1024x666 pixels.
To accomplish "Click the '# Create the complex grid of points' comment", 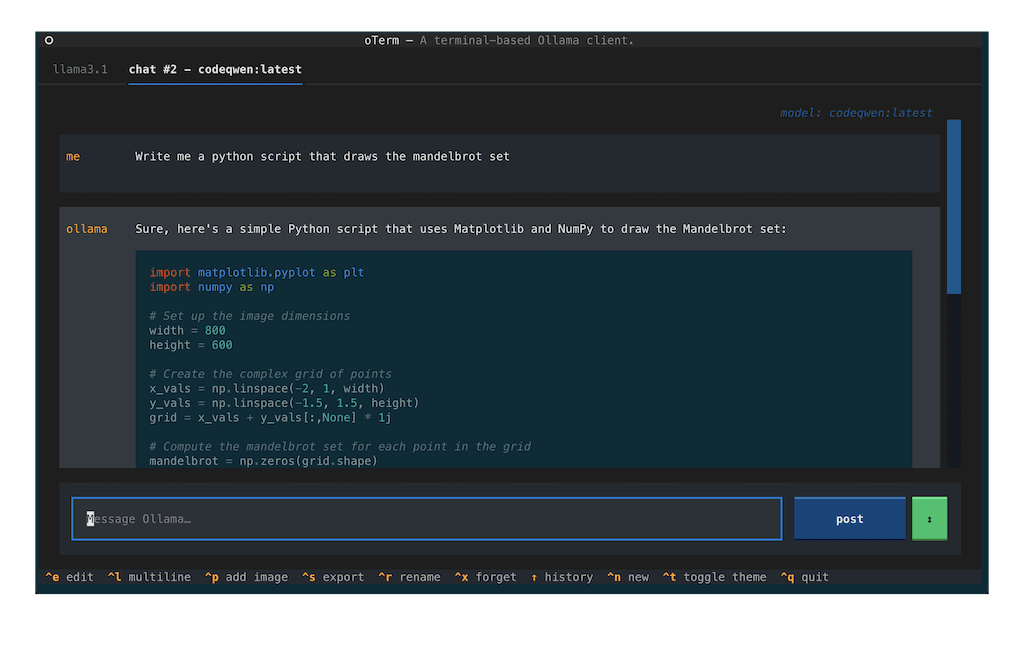I will pyautogui.click(x=270, y=374).
